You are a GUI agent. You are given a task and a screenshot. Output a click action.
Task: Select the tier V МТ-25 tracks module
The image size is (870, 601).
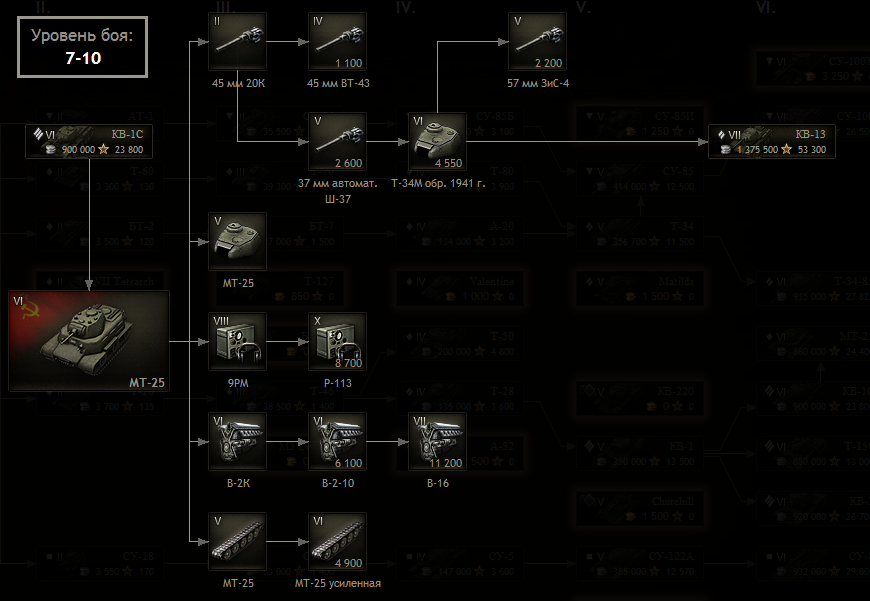pos(237,541)
